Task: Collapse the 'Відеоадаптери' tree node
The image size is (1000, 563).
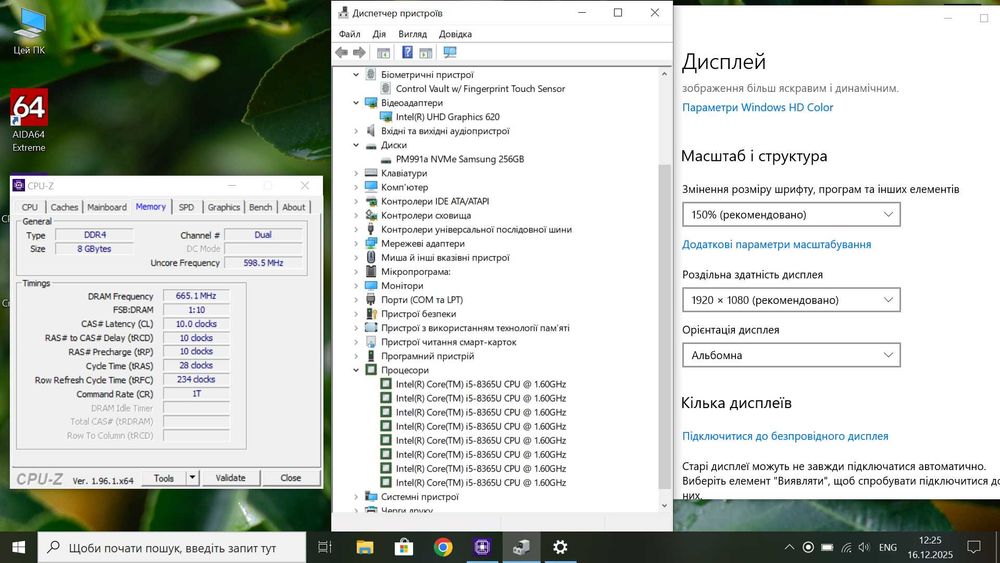Action: (x=356, y=103)
